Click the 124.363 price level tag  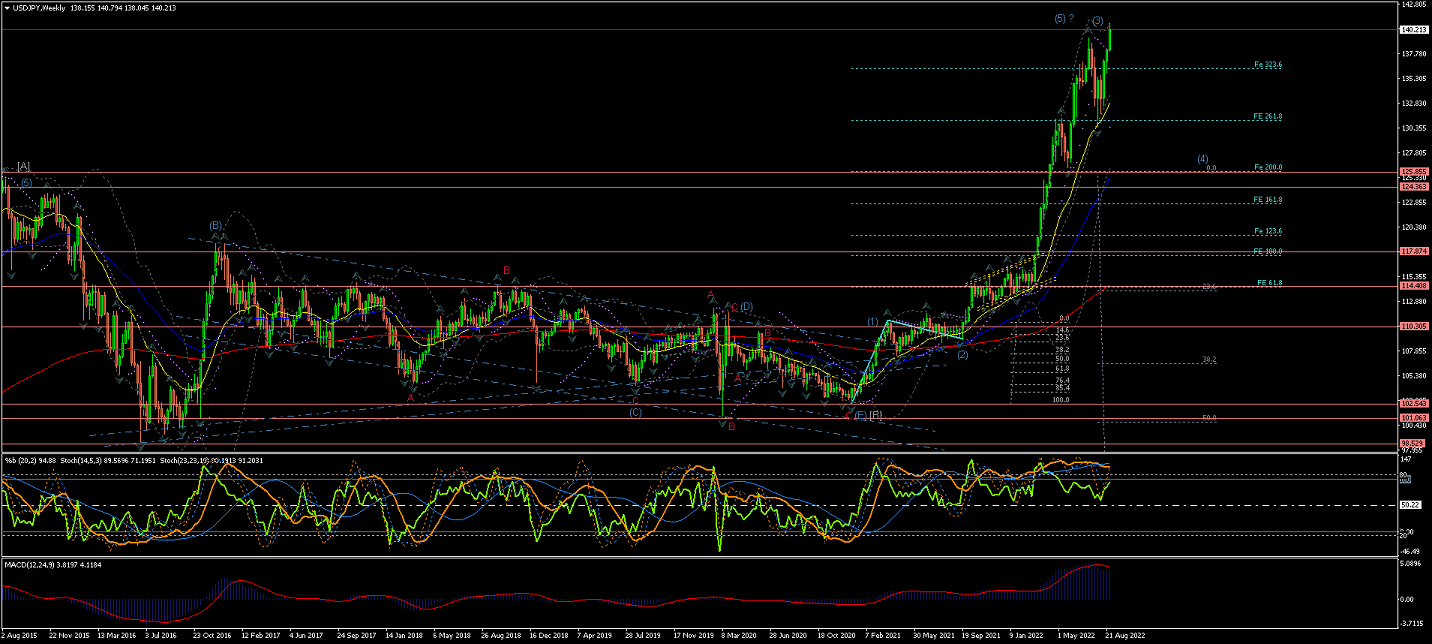[1413, 186]
